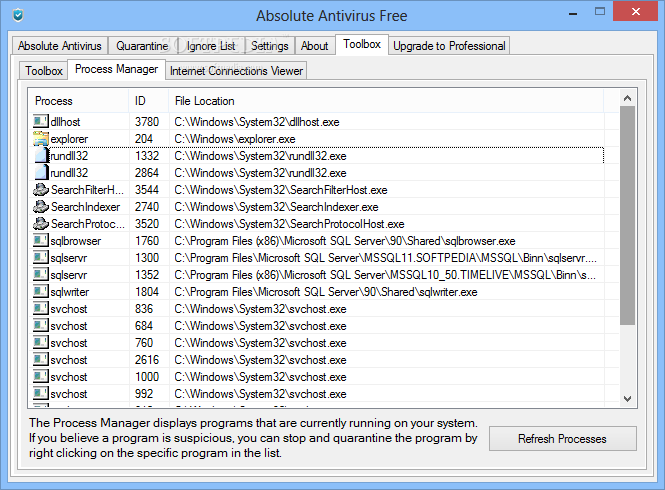
Task: Close the Absolute Antivirus Free window
Action: [x=635, y=11]
